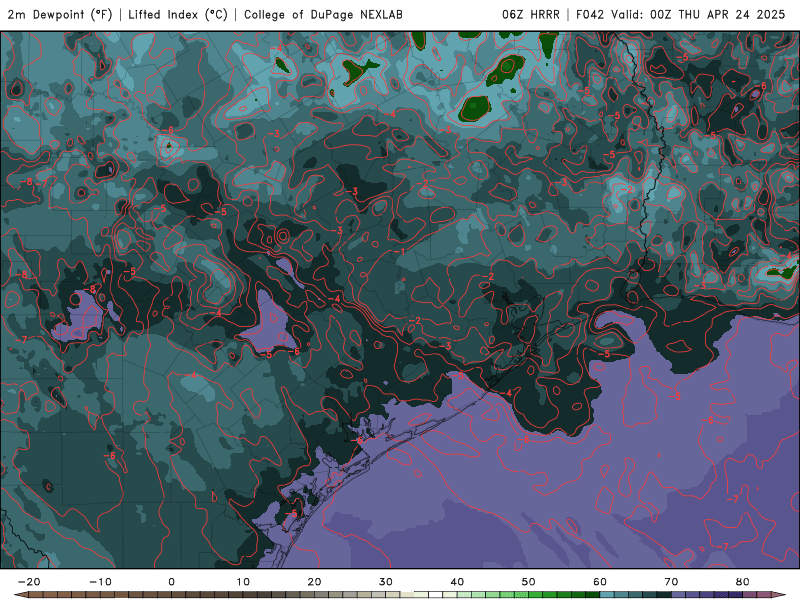Screen dimensions: 800x600
Task: Click the "College of DuPage NEXLAB" text
Action: click(x=323, y=15)
